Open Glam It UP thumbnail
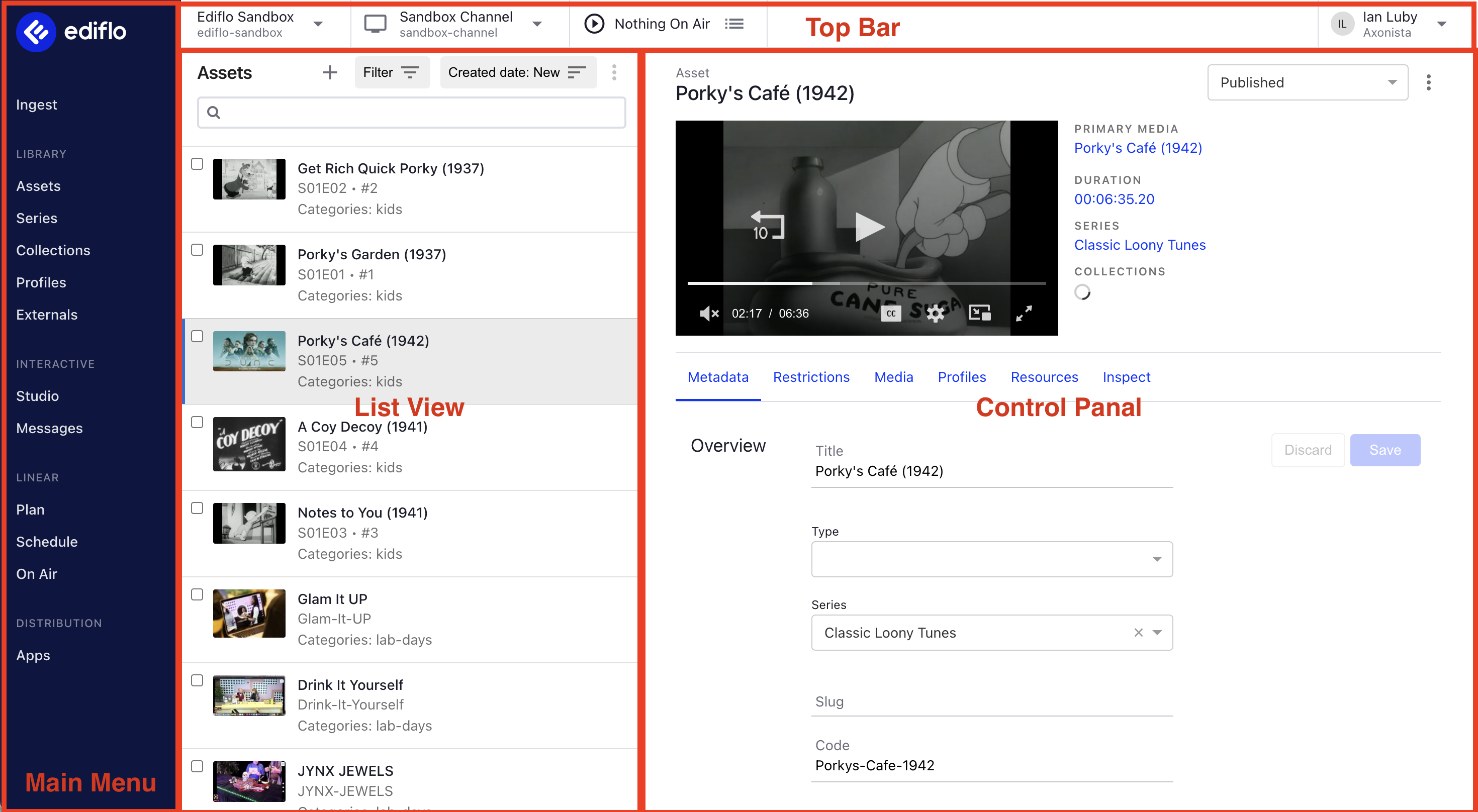Image resolution: width=1478 pixels, height=812 pixels. tap(249, 614)
